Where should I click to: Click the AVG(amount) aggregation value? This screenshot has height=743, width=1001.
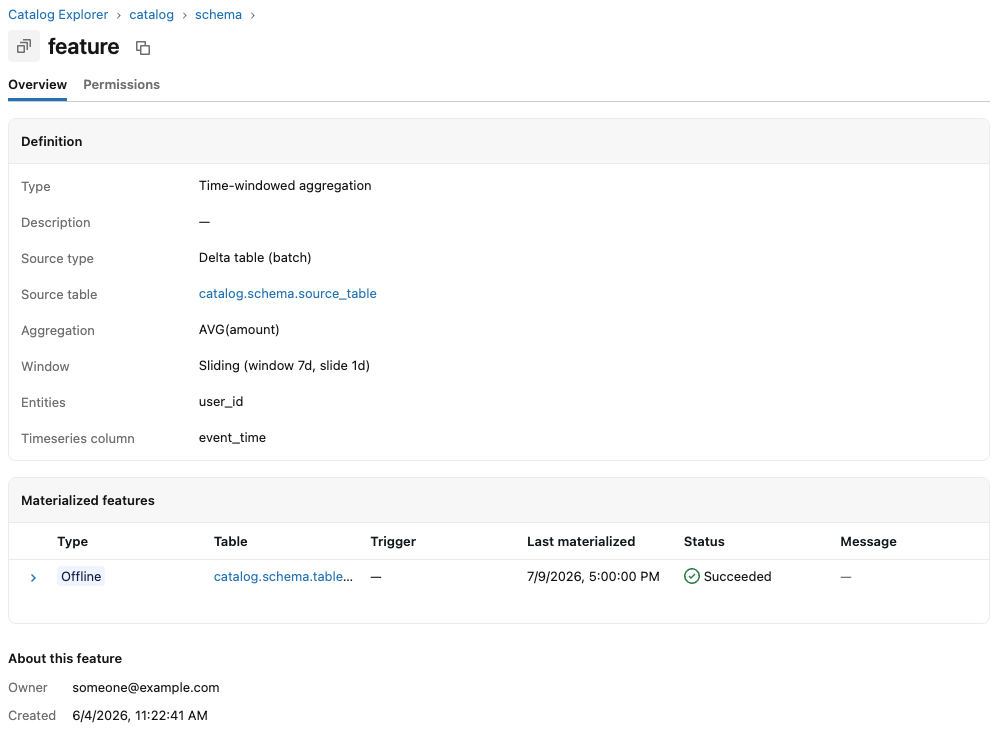click(x=239, y=330)
